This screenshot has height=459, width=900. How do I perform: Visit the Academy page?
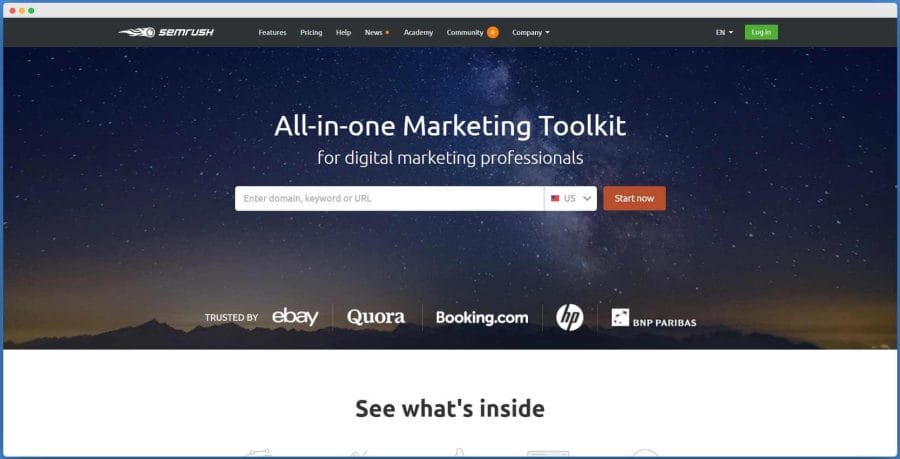(x=418, y=33)
